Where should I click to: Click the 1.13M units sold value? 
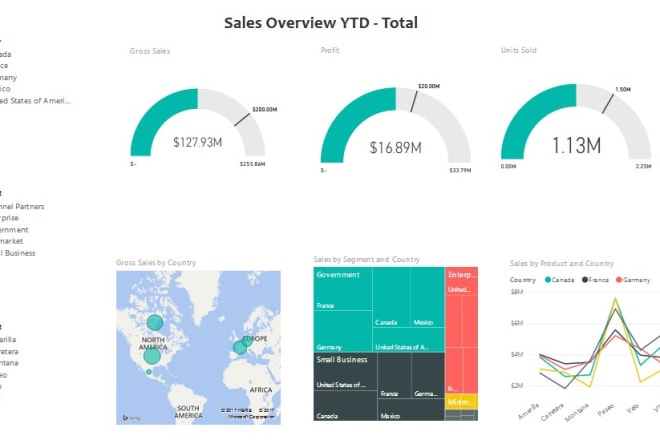point(576,146)
